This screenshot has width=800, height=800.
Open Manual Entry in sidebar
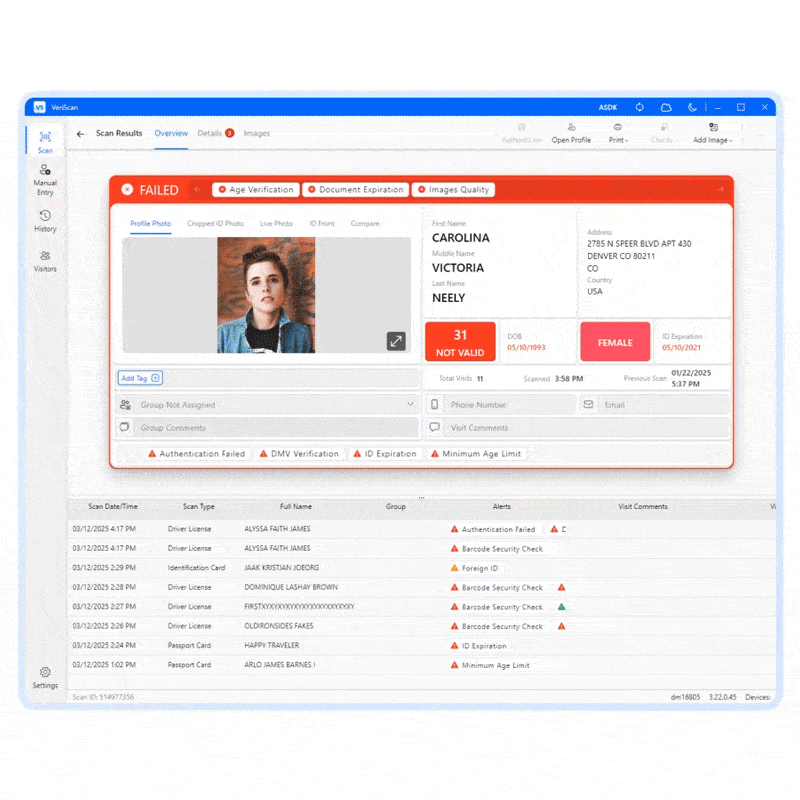pyautogui.click(x=45, y=180)
